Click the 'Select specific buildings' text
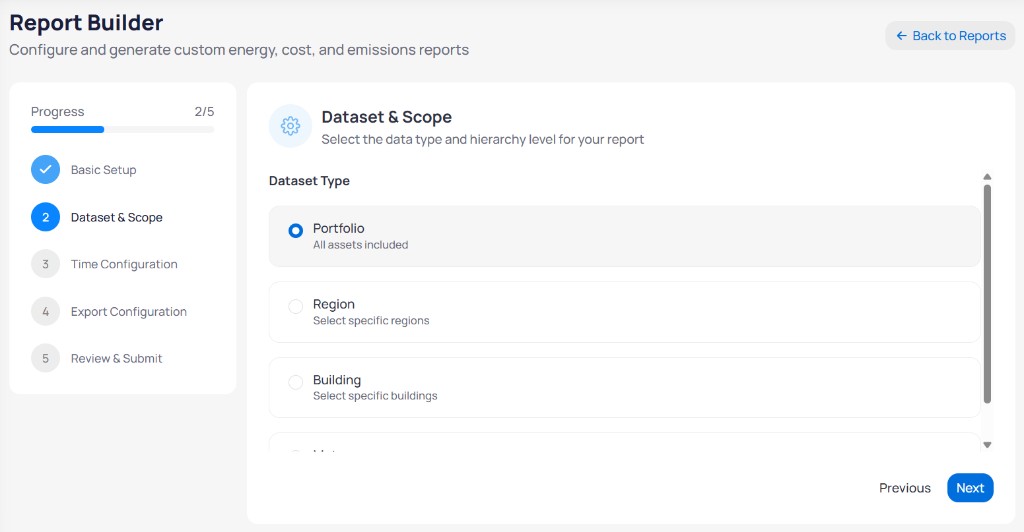The width and height of the screenshot is (1024, 532). (375, 396)
